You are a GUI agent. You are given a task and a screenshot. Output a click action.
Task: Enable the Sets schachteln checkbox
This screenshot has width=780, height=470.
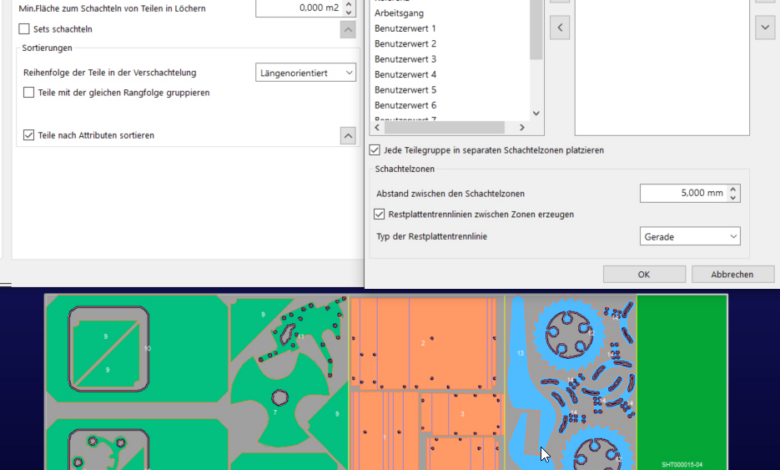24,29
